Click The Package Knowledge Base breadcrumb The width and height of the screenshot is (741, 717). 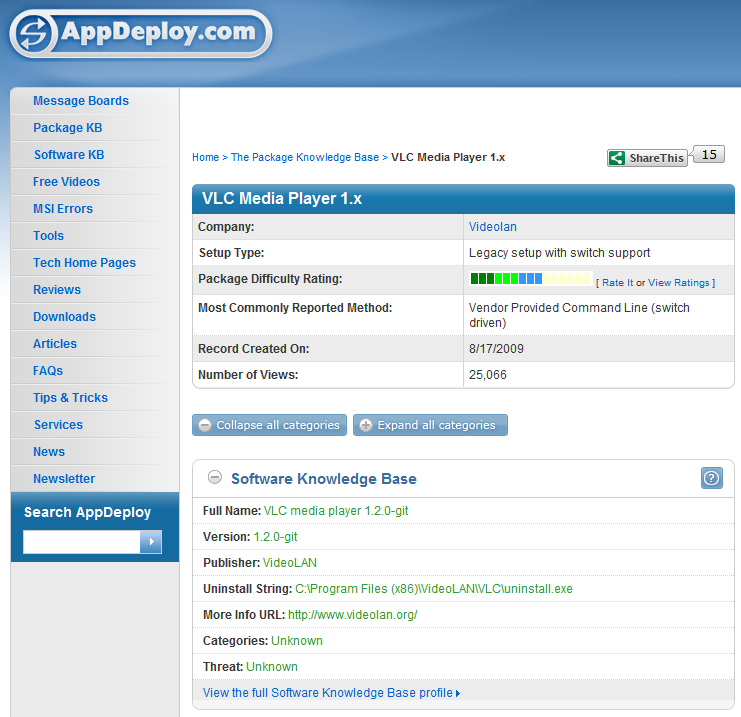(305, 157)
